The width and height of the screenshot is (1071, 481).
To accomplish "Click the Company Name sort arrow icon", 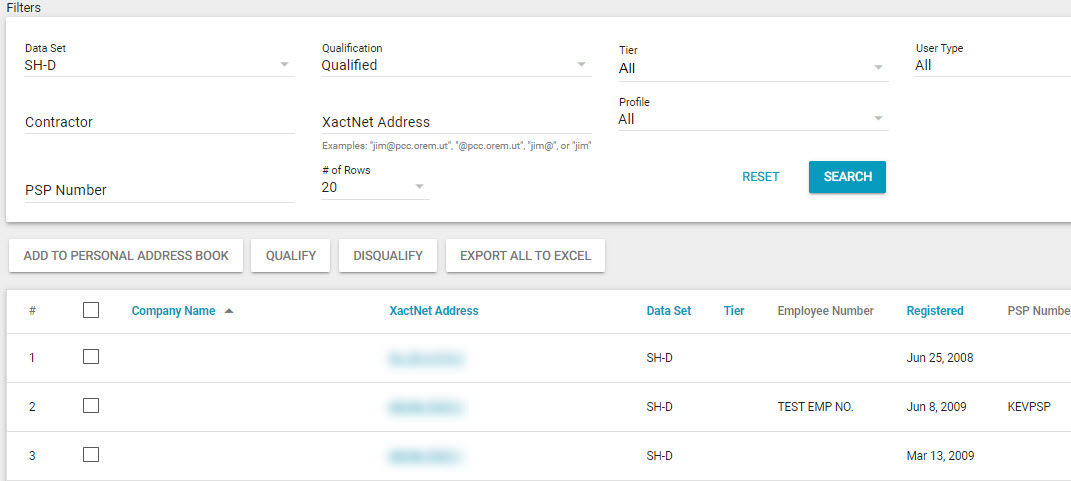I will tap(229, 311).
